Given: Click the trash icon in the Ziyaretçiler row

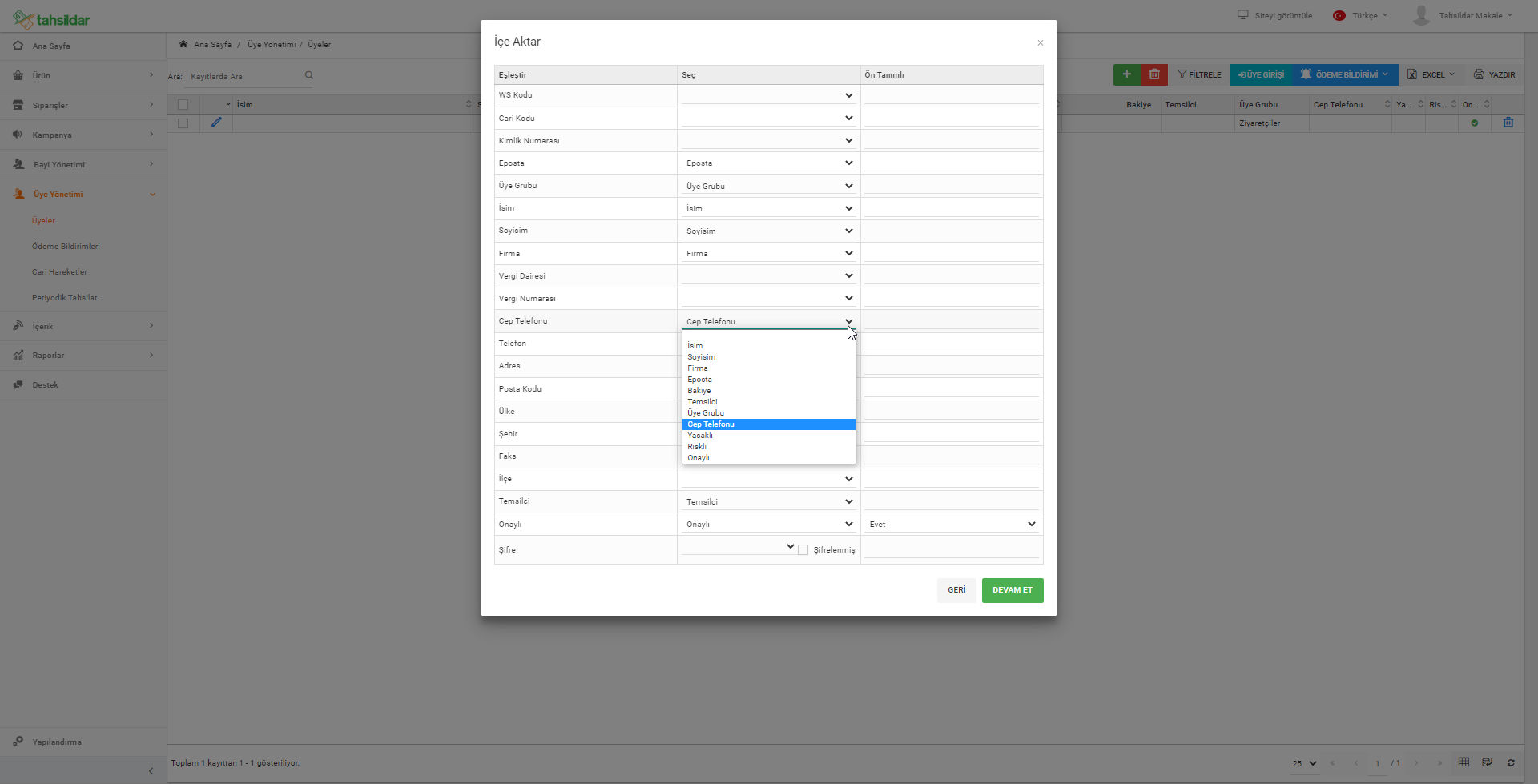Looking at the screenshot, I should click(x=1508, y=123).
